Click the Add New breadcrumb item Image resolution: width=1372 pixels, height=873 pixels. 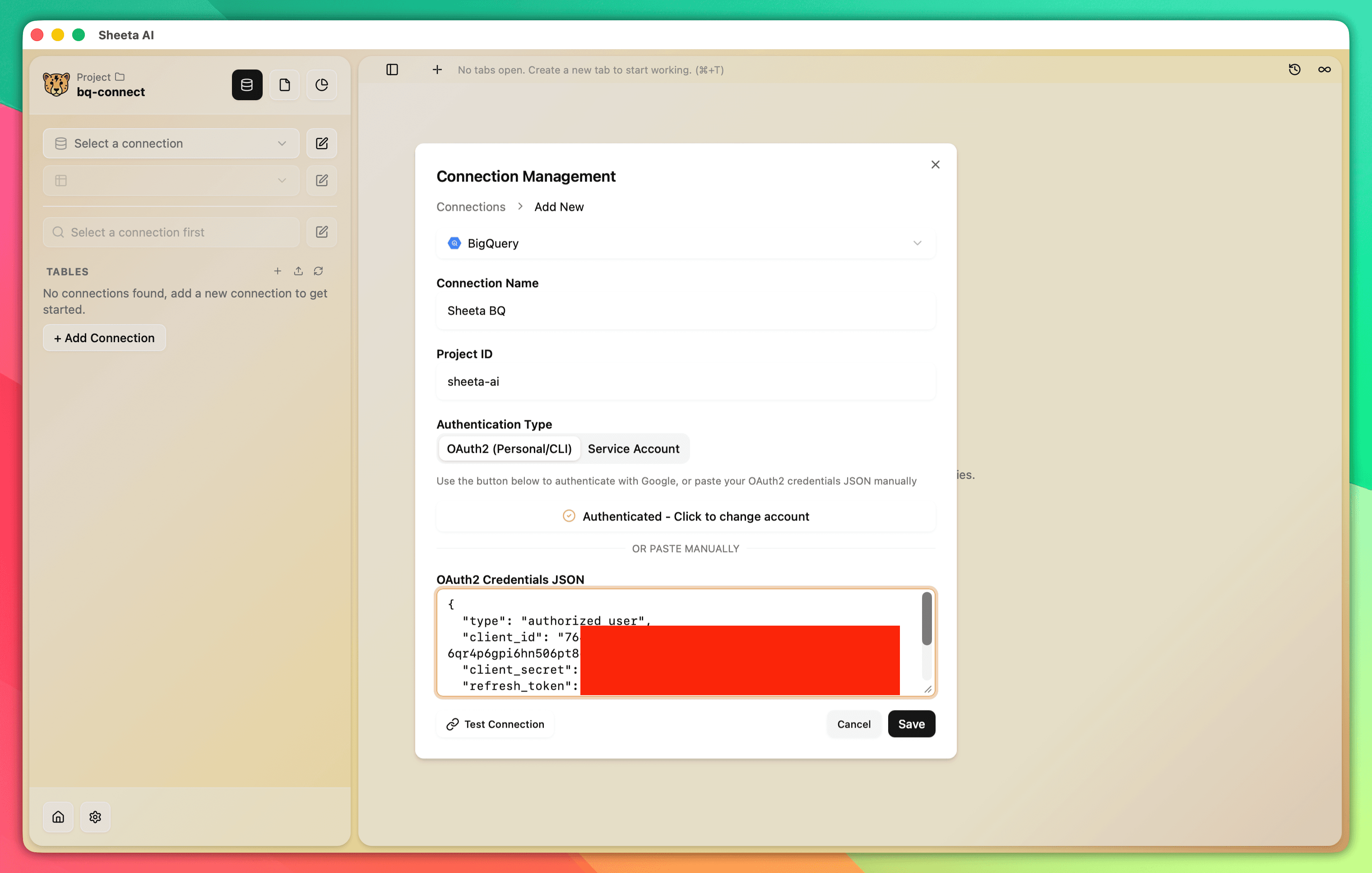coord(558,206)
